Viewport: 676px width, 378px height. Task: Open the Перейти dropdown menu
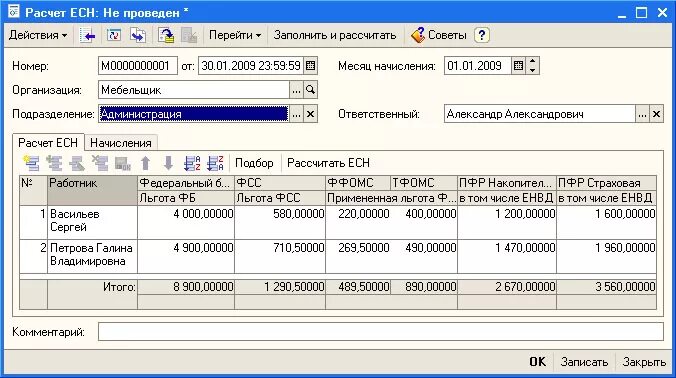coord(235,35)
